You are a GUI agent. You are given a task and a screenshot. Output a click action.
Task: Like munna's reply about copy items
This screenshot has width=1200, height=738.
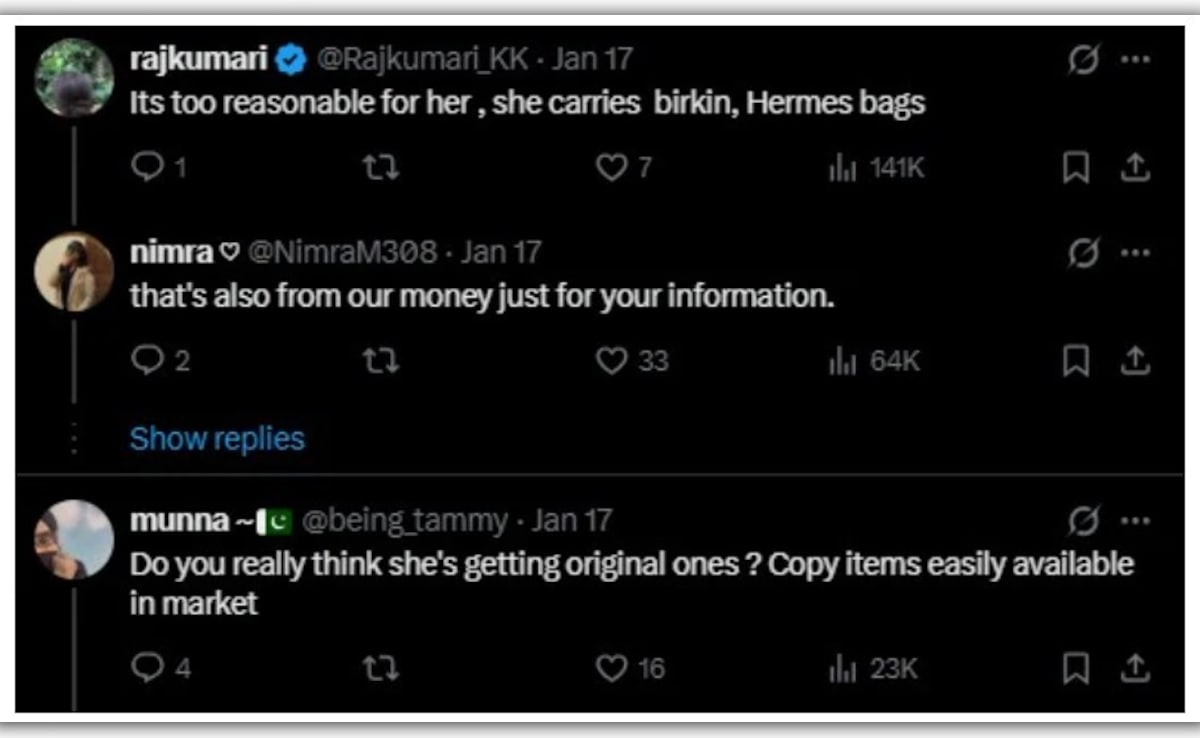point(612,668)
